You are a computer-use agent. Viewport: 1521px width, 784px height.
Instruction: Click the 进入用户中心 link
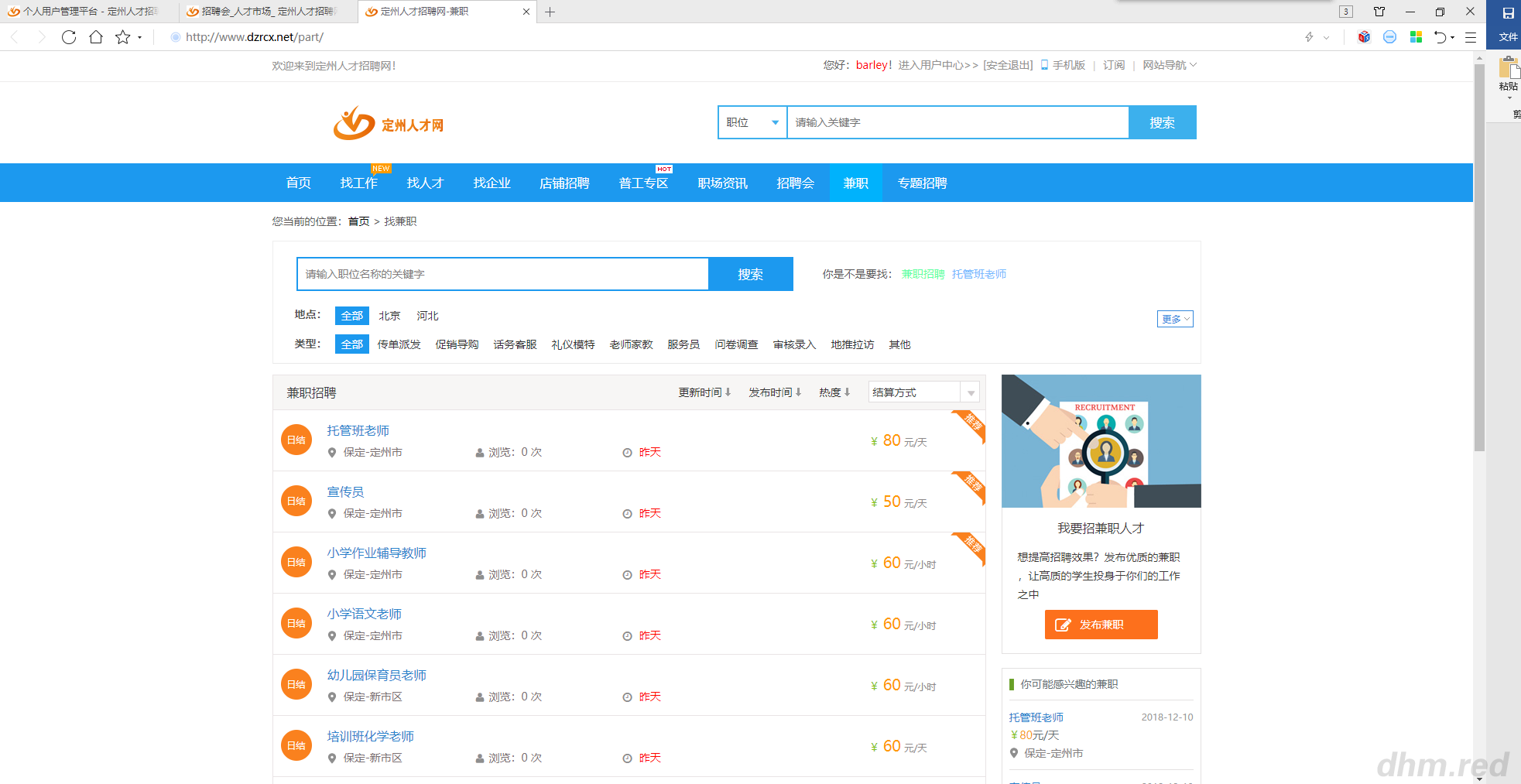(x=938, y=65)
